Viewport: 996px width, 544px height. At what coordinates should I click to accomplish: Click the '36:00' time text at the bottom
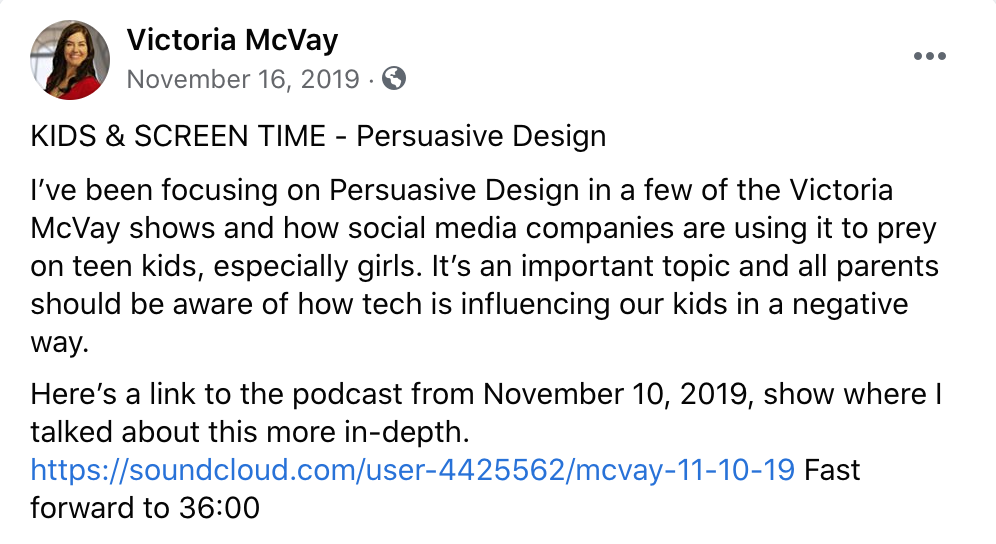(x=219, y=508)
